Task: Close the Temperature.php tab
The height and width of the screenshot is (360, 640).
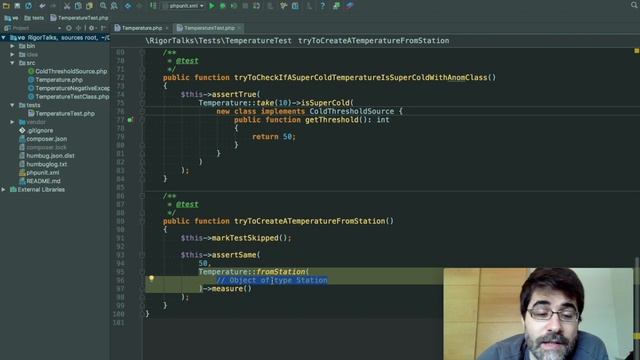Action: (x=167, y=28)
